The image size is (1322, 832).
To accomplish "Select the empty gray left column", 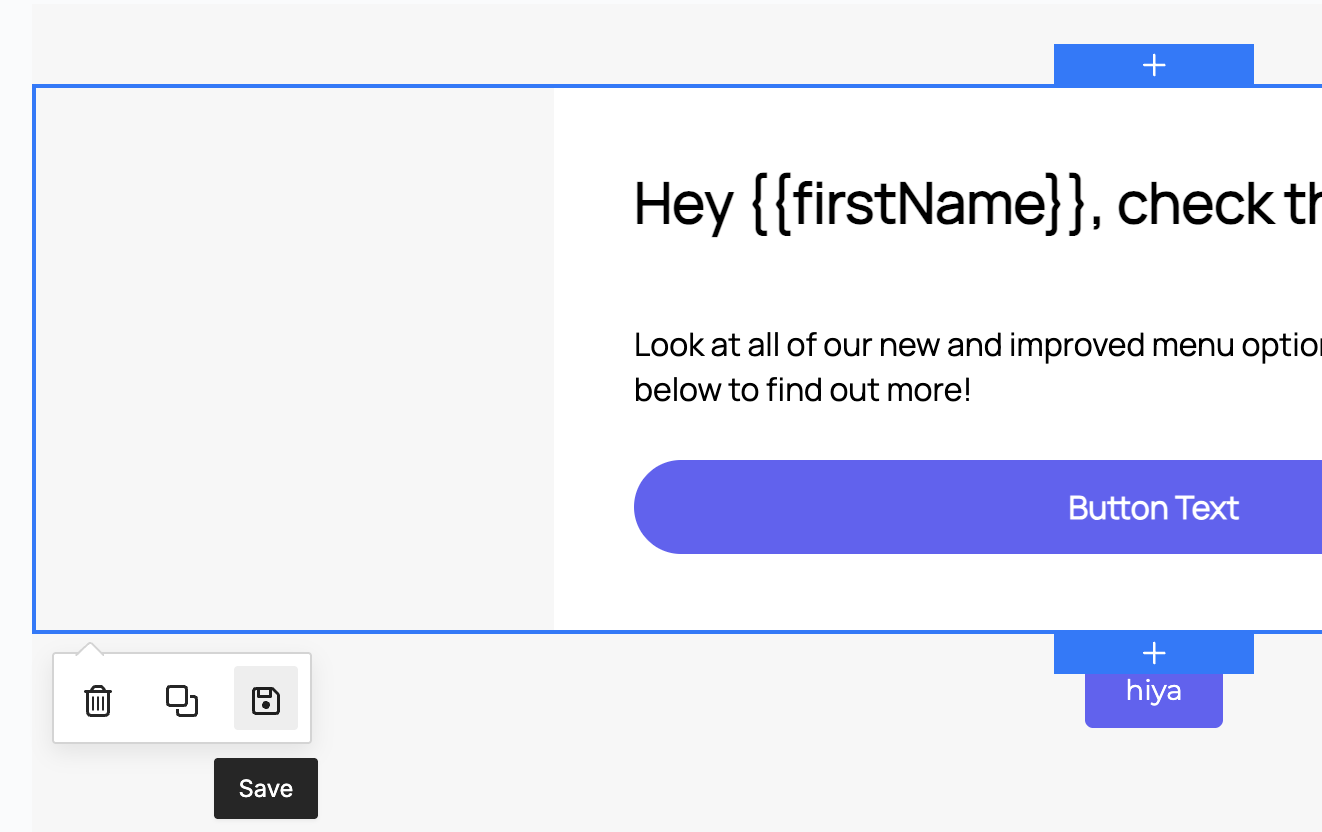I will pos(294,359).
